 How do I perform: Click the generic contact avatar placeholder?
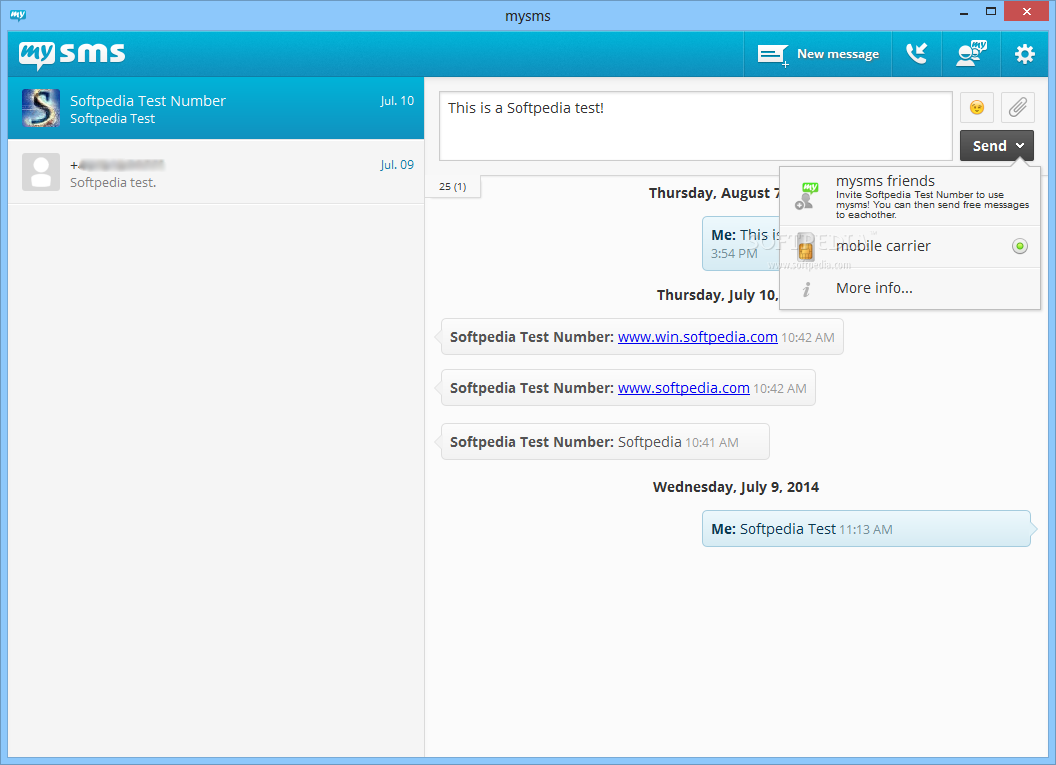[40, 172]
